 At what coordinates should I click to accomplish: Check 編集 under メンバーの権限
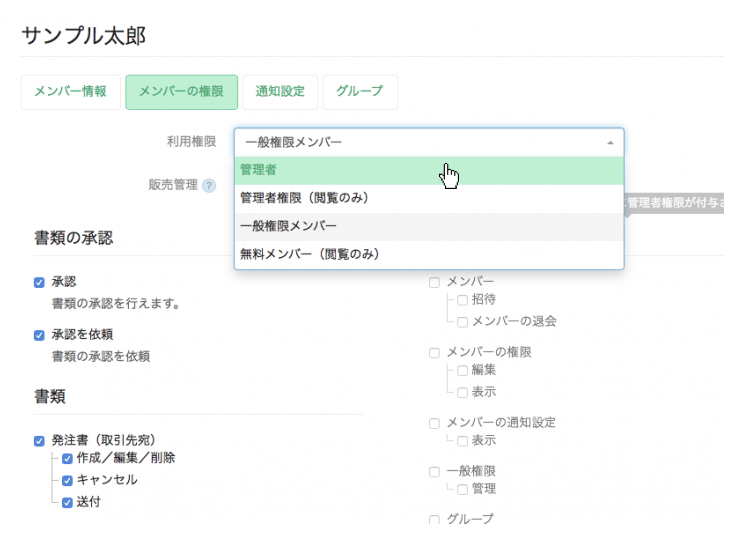tap(462, 371)
